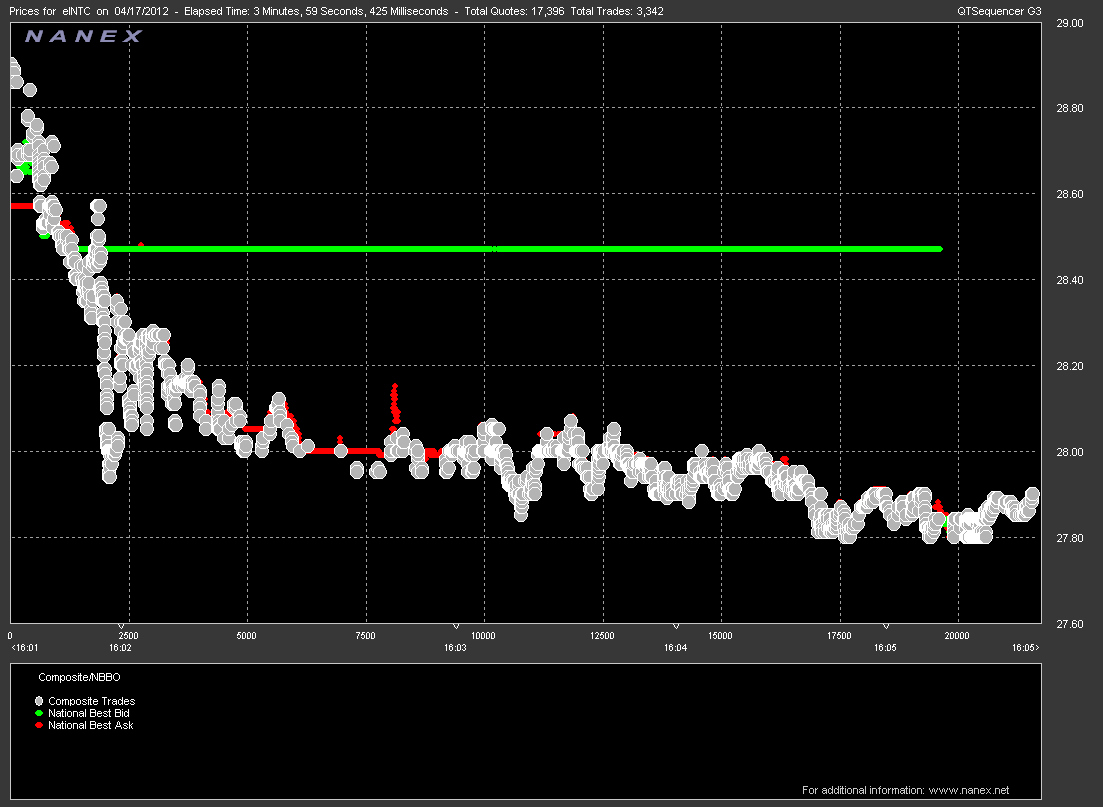The image size is (1103, 807).
Task: Click the 'National Best Bid' legend label
Action: 89,713
